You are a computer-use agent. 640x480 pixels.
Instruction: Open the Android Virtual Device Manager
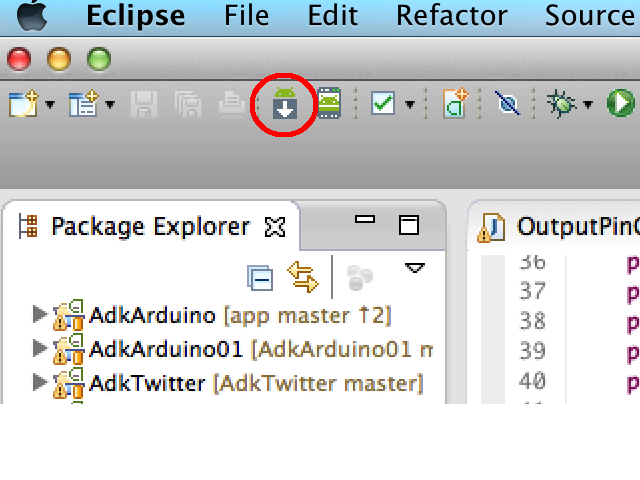click(329, 103)
